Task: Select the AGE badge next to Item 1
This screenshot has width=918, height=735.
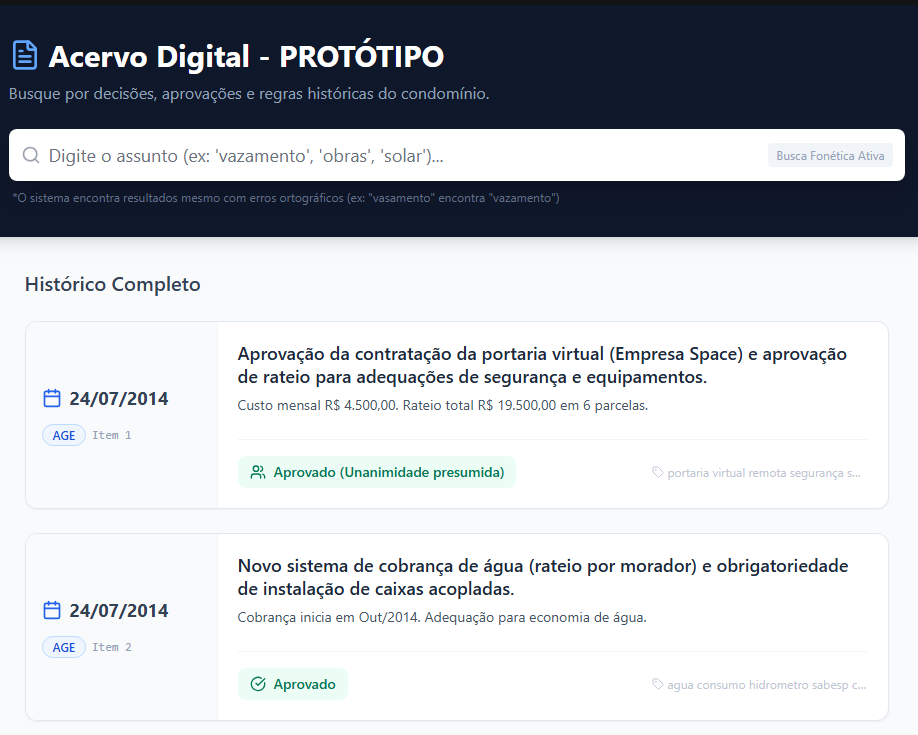Action: (64, 435)
